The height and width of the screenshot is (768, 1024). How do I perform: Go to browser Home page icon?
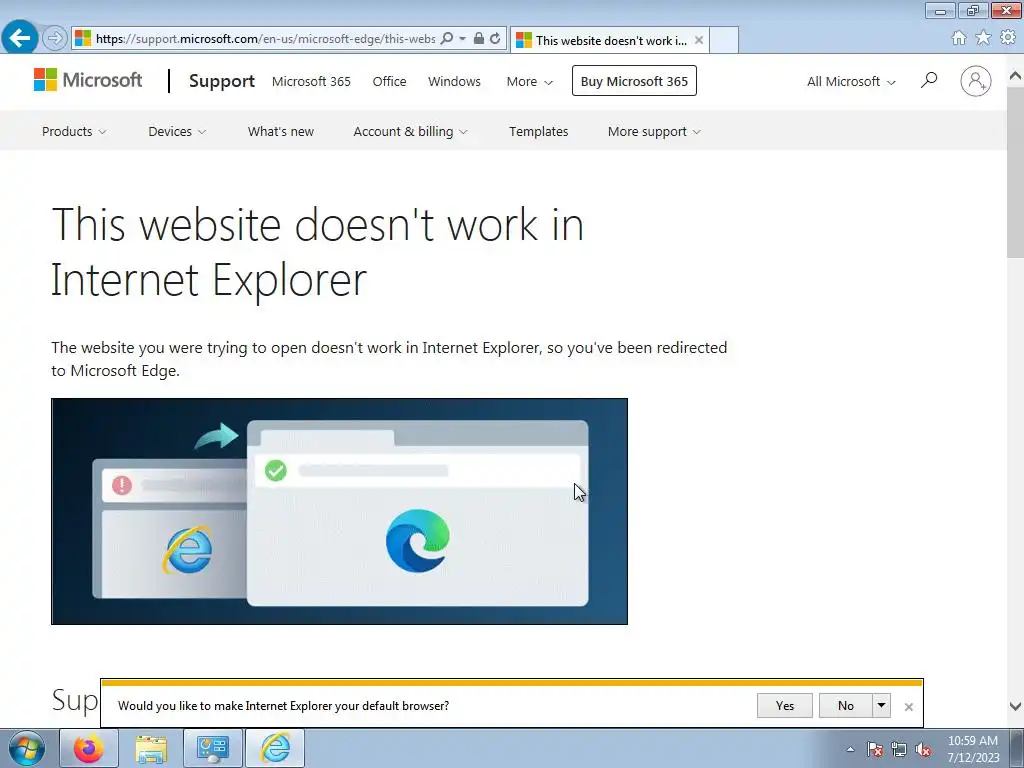959,38
